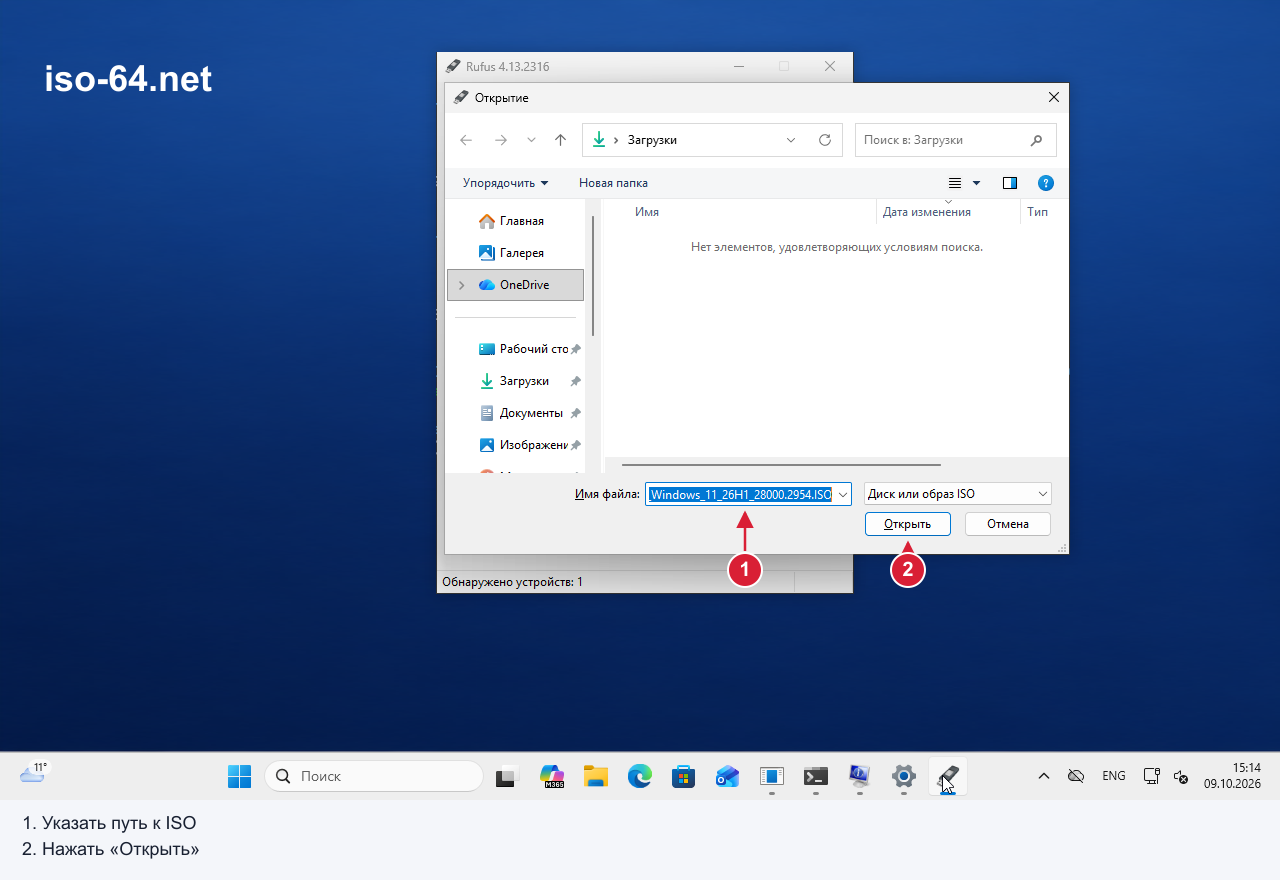
Task: Refresh the Загрузки folder view
Action: click(825, 140)
